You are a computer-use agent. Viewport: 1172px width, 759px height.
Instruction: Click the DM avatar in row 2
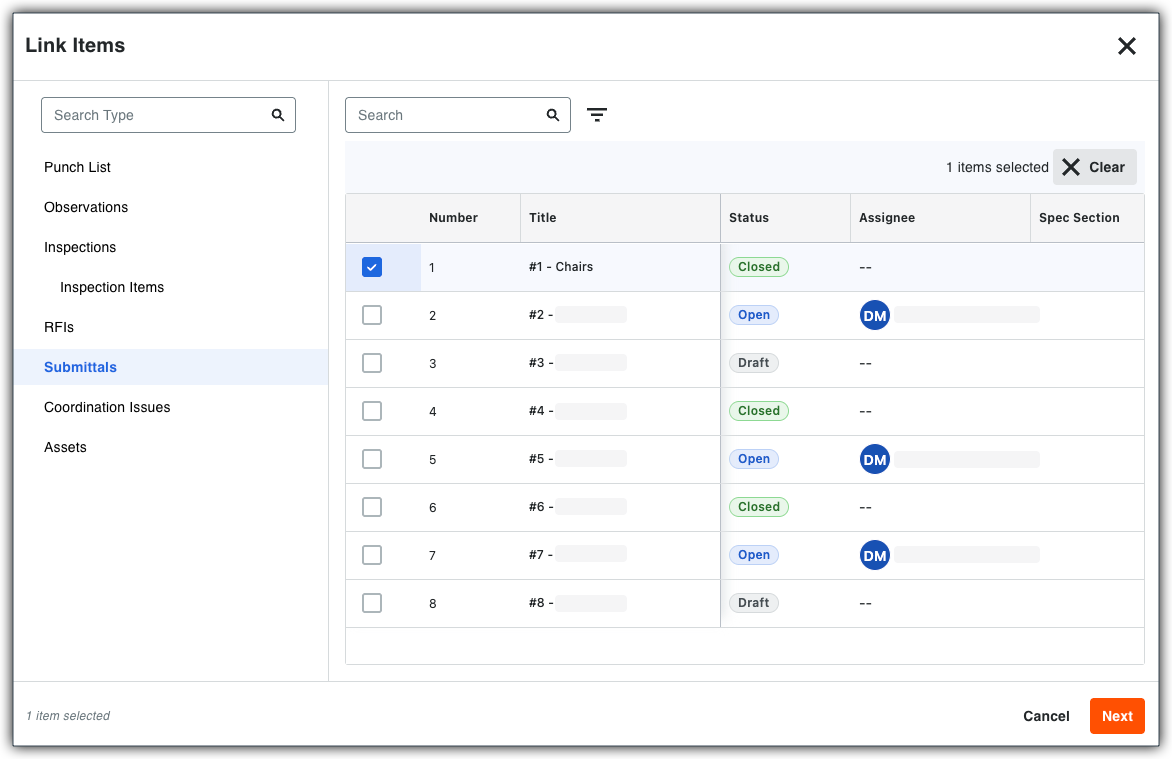875,316
